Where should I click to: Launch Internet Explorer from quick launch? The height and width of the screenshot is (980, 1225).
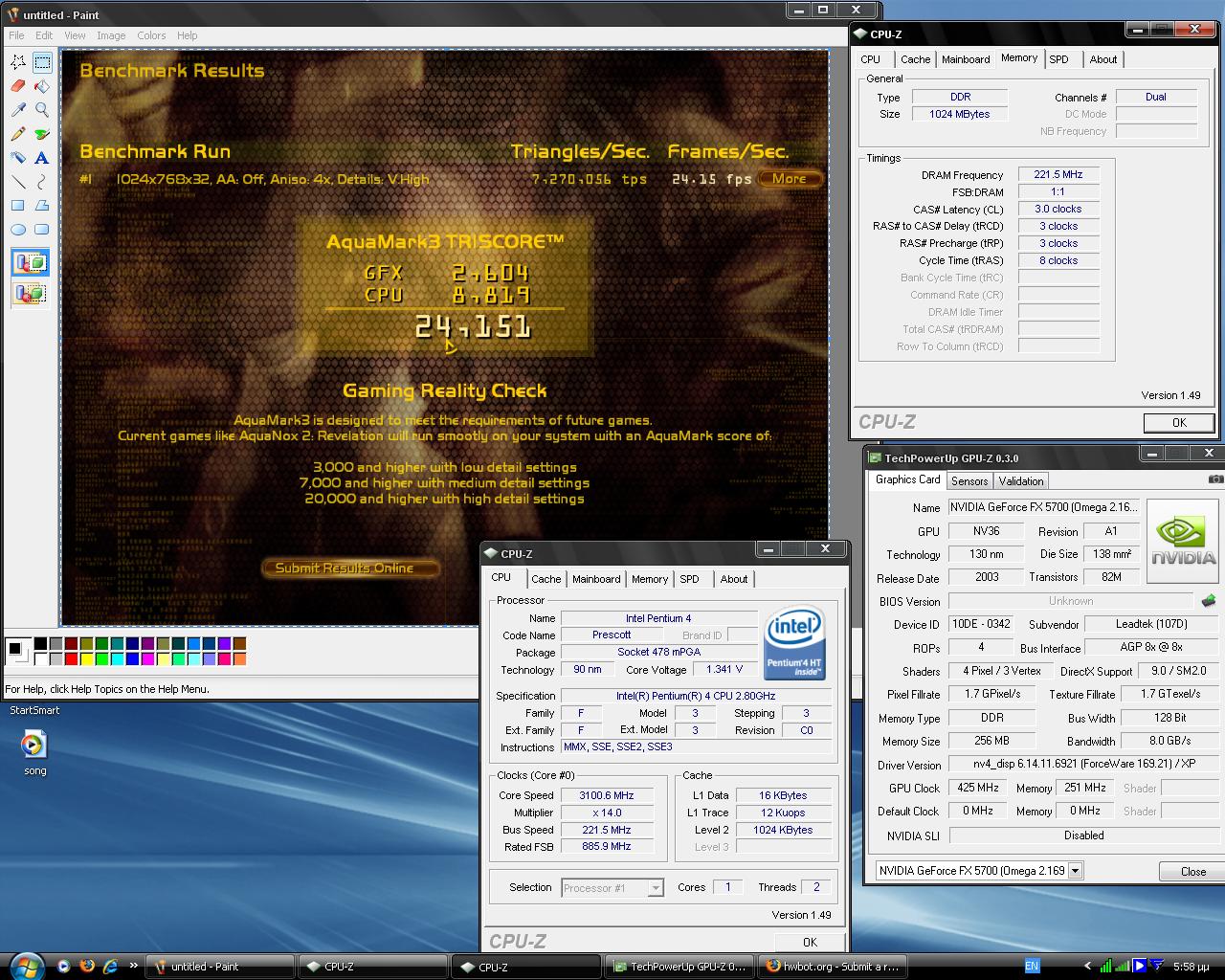pos(110,966)
